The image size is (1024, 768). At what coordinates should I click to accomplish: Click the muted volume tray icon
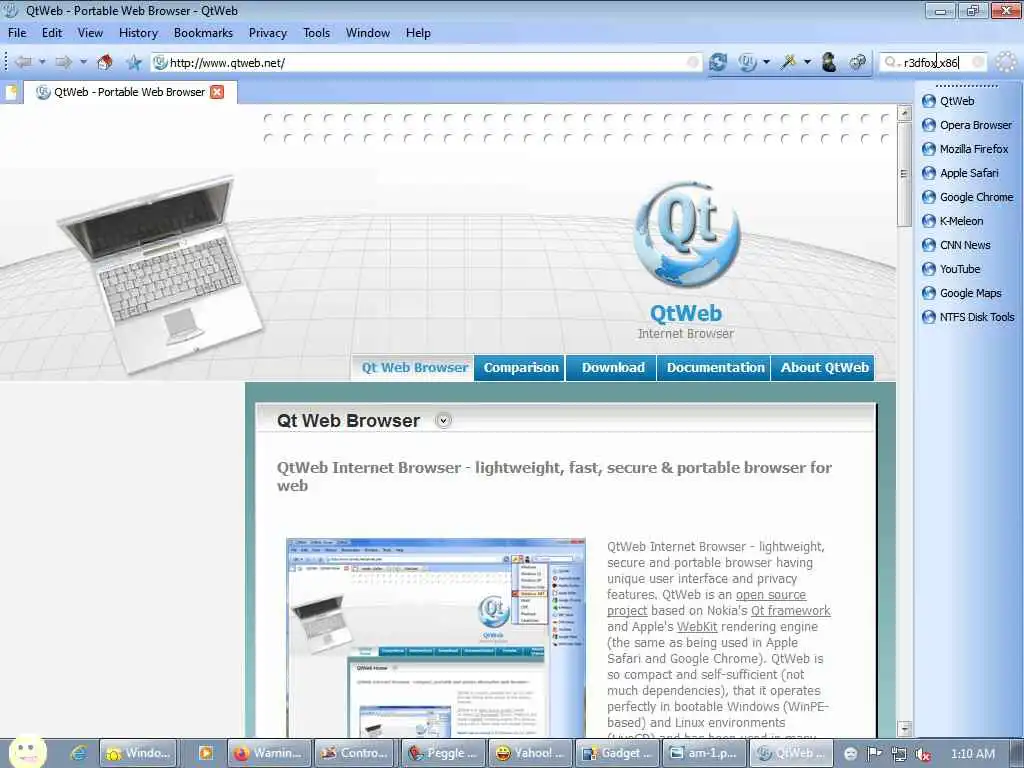[923, 754]
